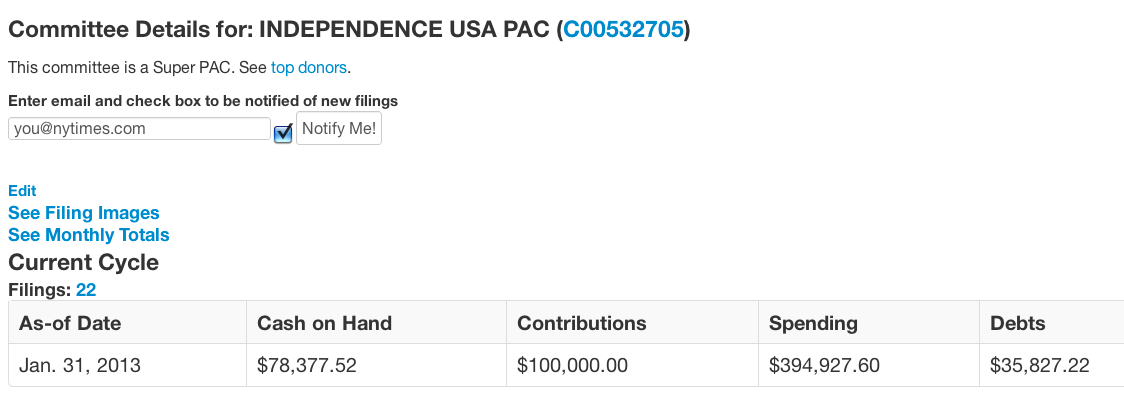Select the $100,000.00 contributions value
This screenshot has height=405, width=1124.
pyautogui.click(x=572, y=365)
